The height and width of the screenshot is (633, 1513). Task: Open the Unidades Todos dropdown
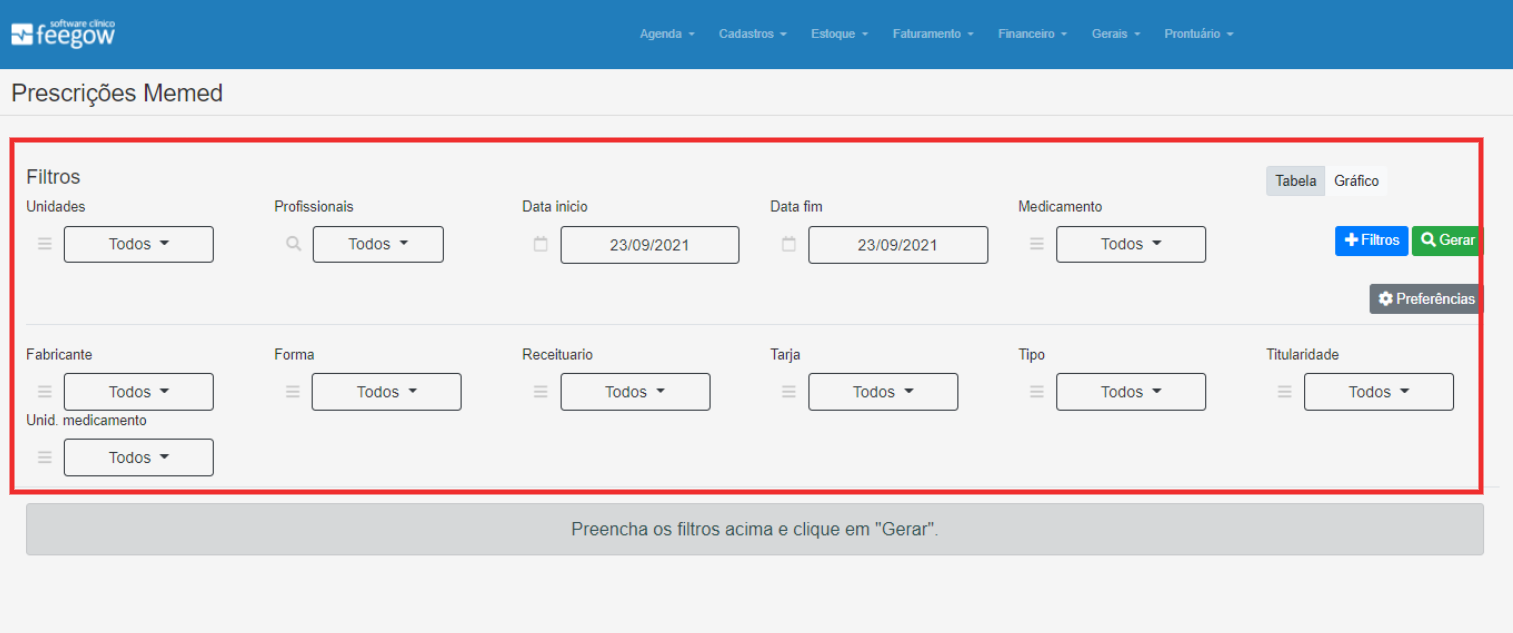tap(139, 244)
